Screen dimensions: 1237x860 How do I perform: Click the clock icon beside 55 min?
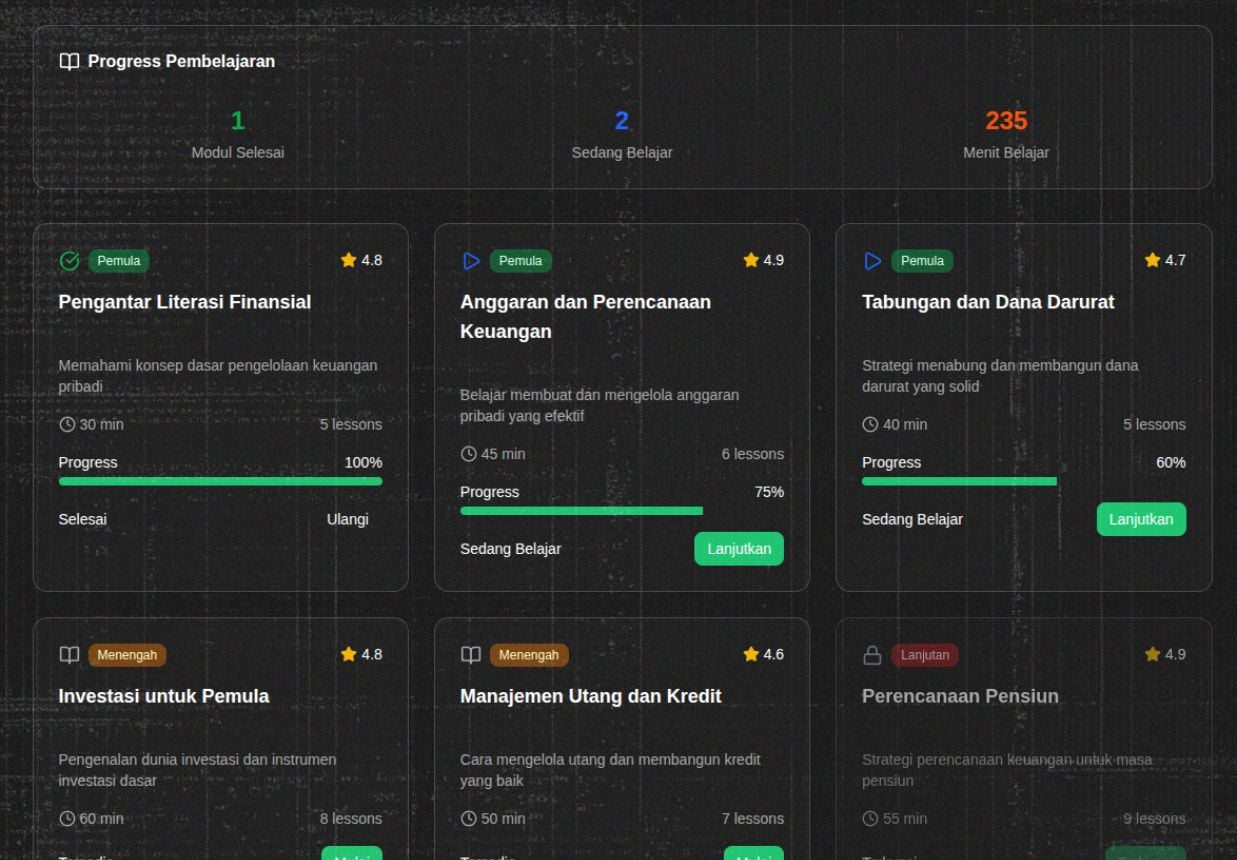[871, 818]
